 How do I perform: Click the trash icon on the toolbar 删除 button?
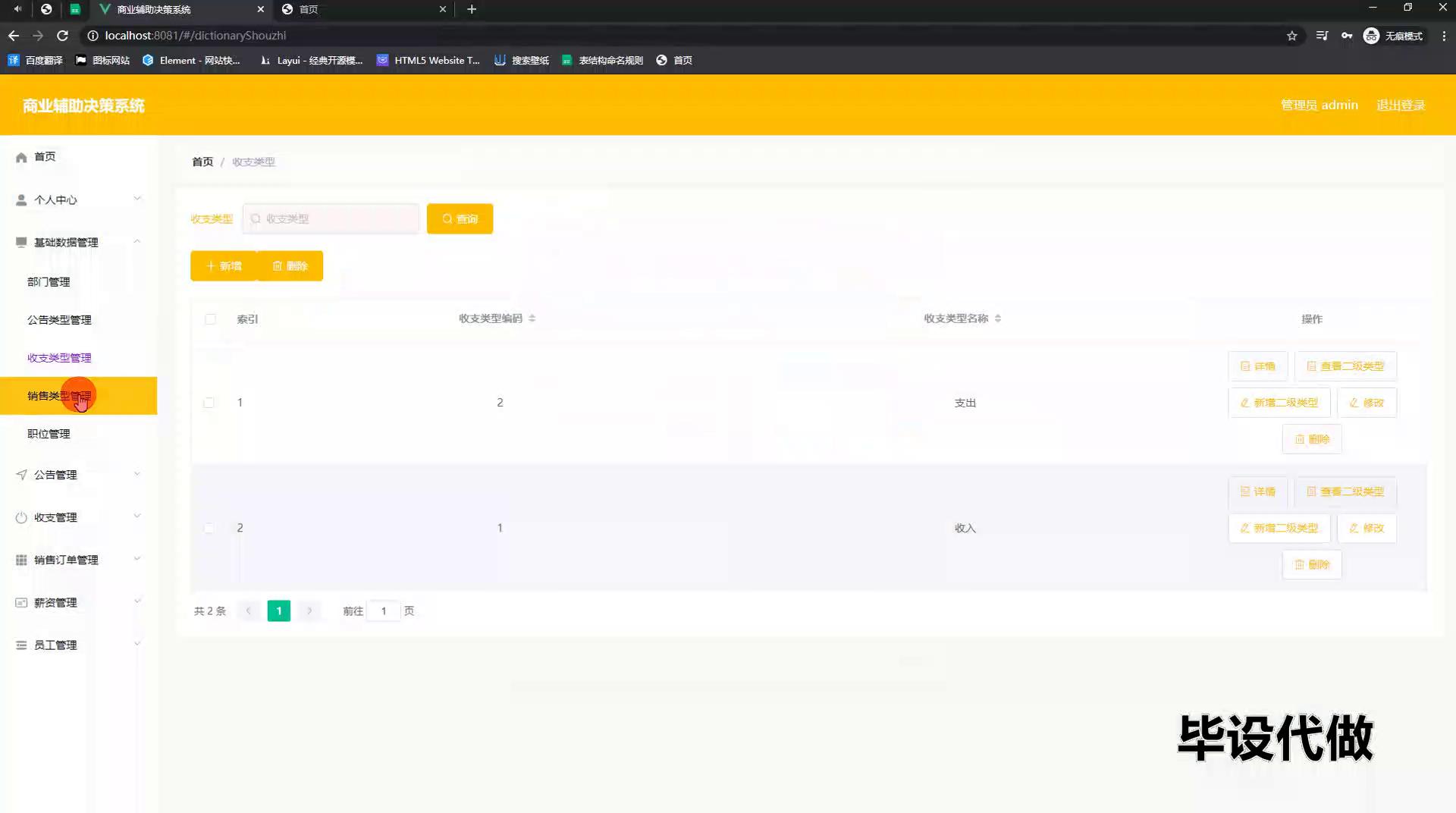[278, 266]
